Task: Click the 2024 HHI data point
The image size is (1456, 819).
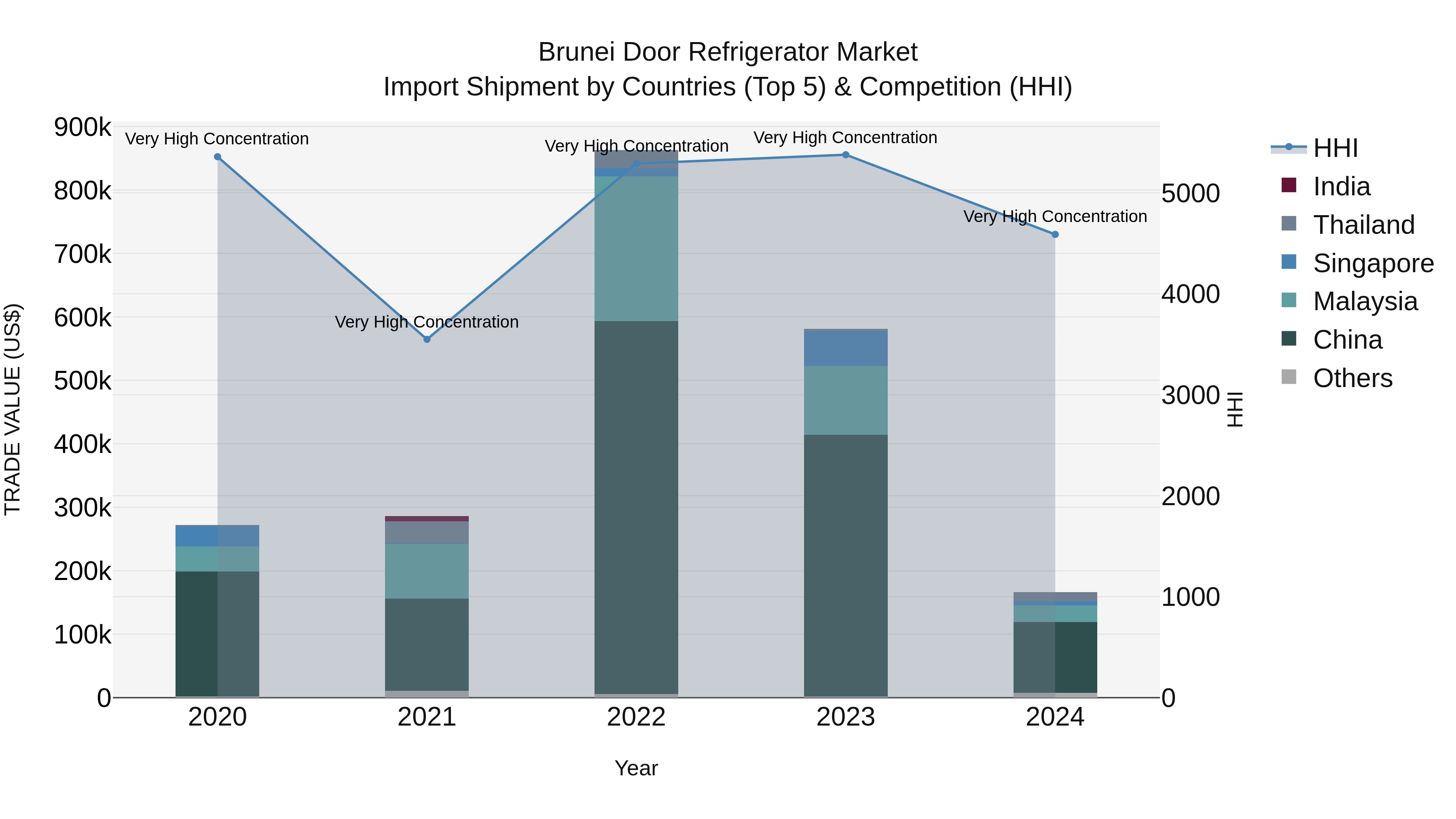Action: pyautogui.click(x=1055, y=235)
